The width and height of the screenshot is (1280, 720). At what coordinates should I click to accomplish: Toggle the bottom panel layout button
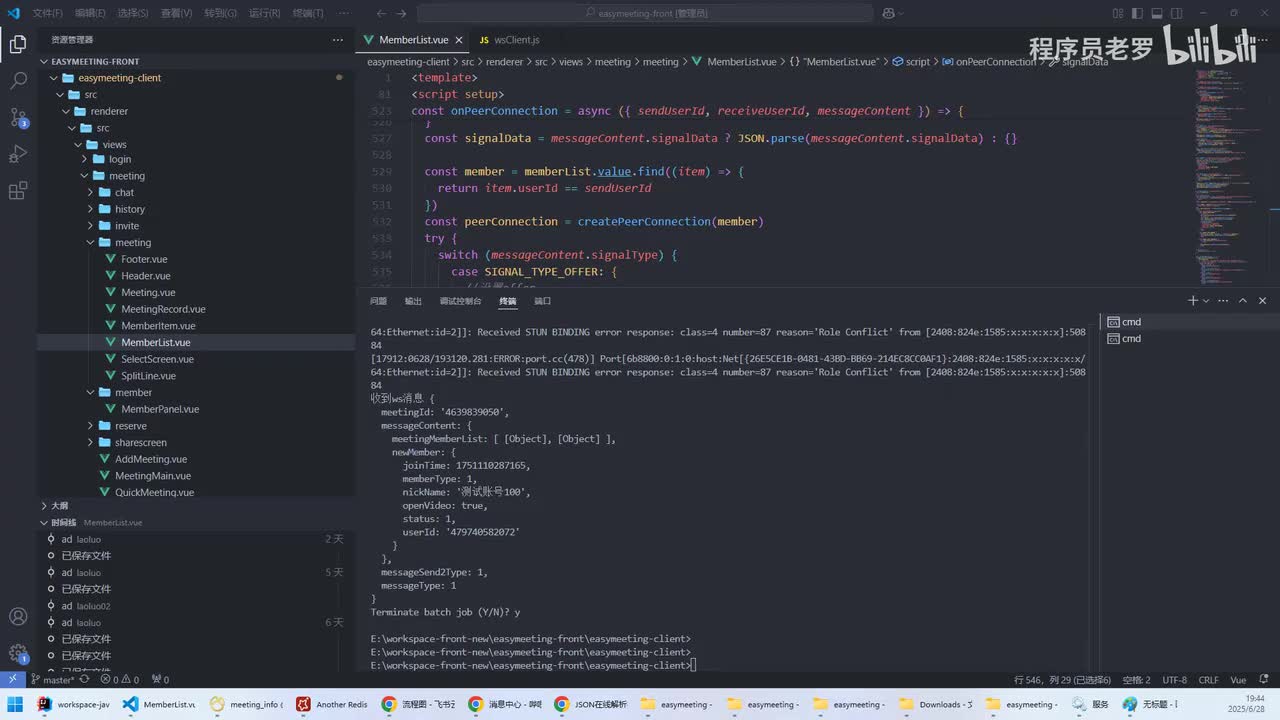coord(1156,13)
